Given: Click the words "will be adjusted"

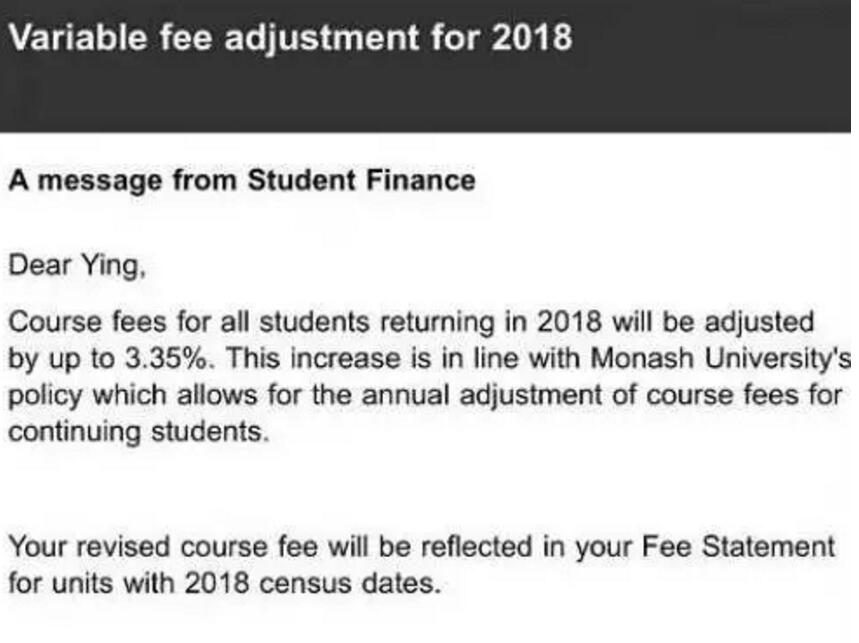Looking at the screenshot, I should tap(713, 322).
